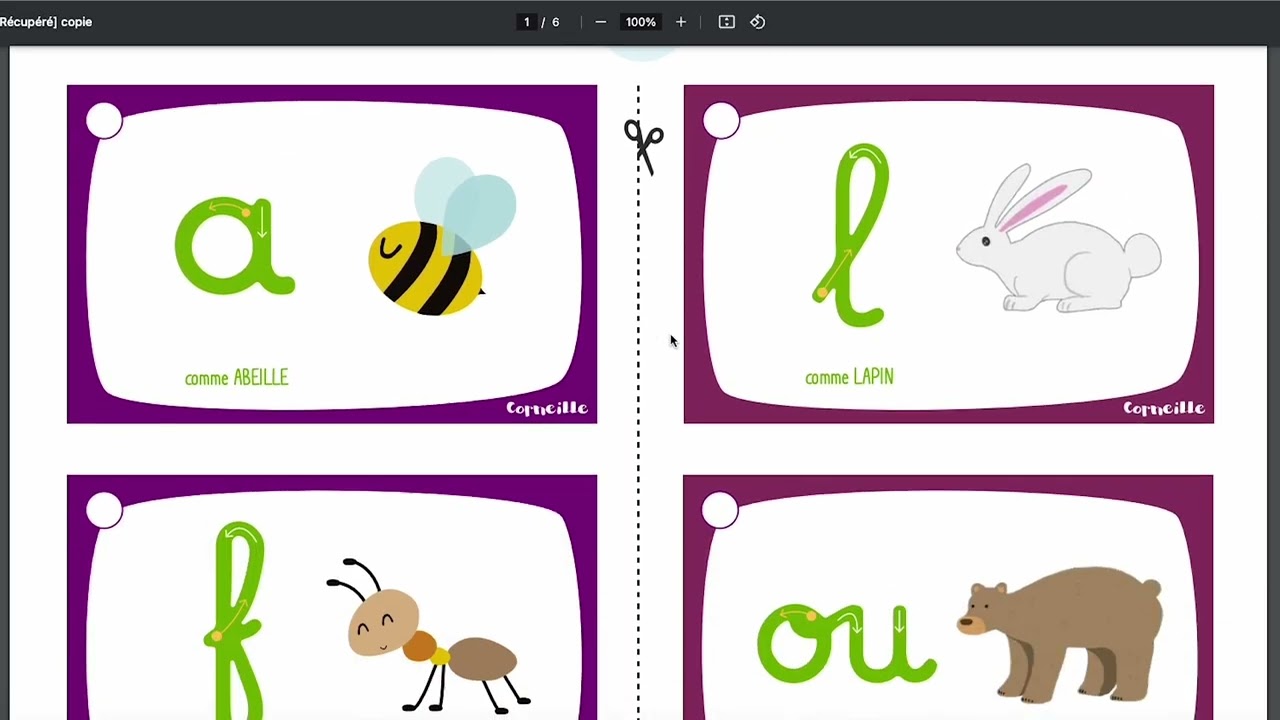The height and width of the screenshot is (720, 1280).
Task: Click the brown bear illustration
Action: click(1061, 635)
